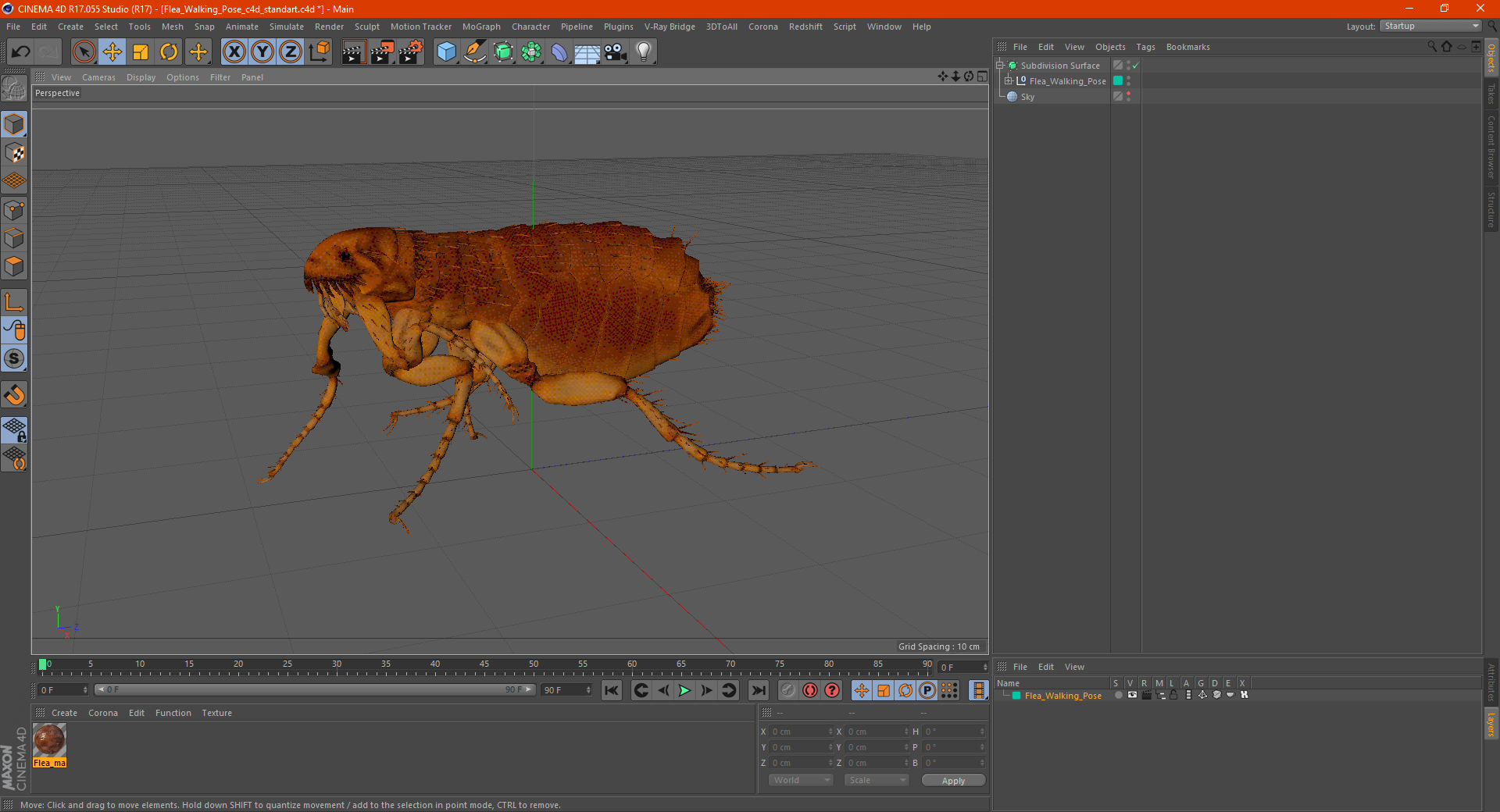Viewport: 1500px width, 812px height.
Task: Toggle the Locked Workplane icon
Action: tap(14, 429)
